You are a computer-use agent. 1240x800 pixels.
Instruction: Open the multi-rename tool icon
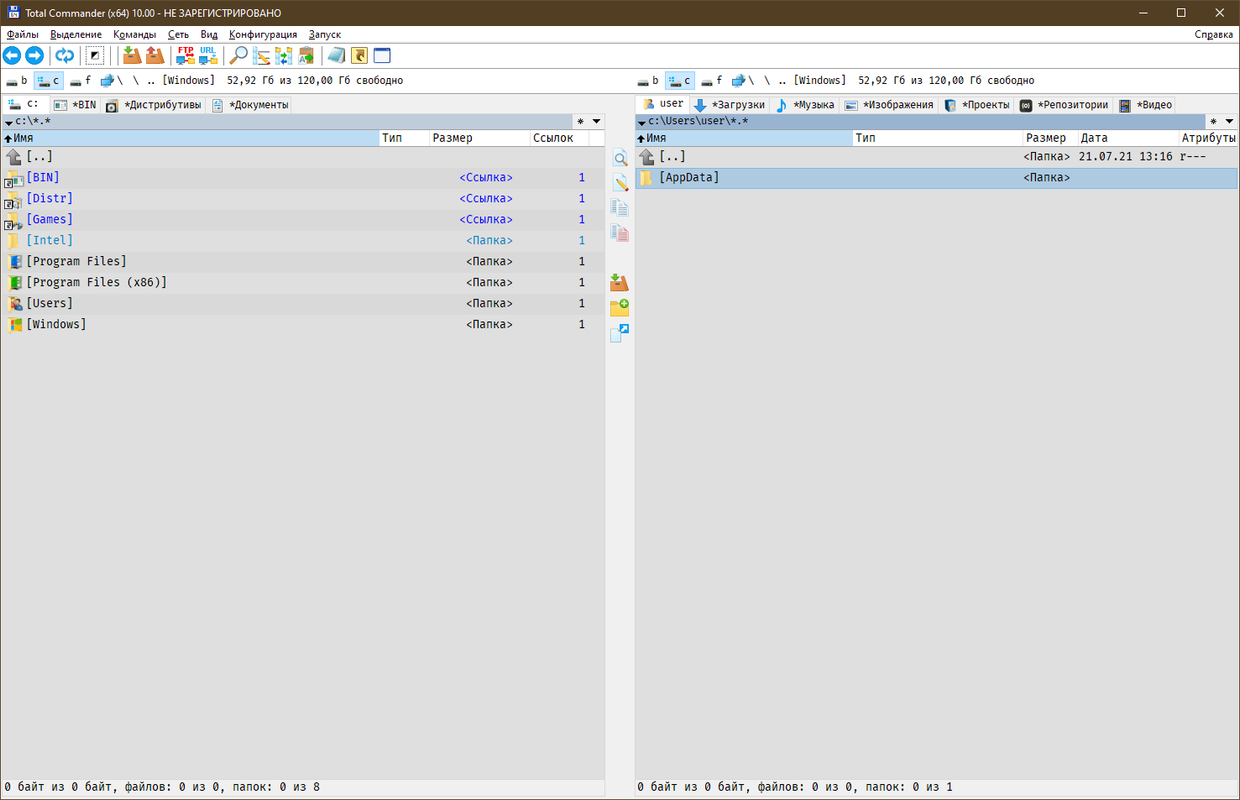262,56
